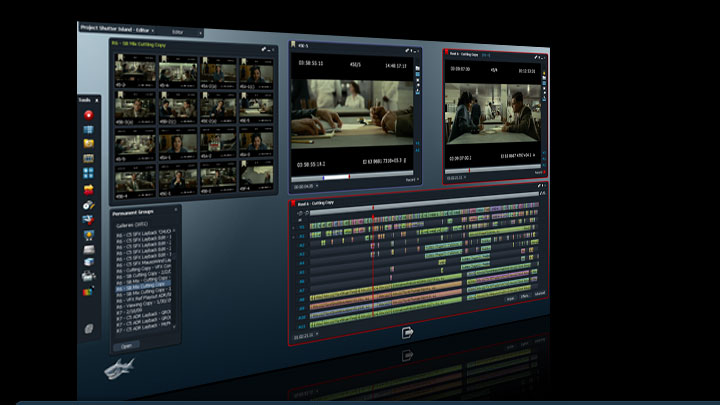Toggle the A5 track in the timeline

(x=302, y=272)
